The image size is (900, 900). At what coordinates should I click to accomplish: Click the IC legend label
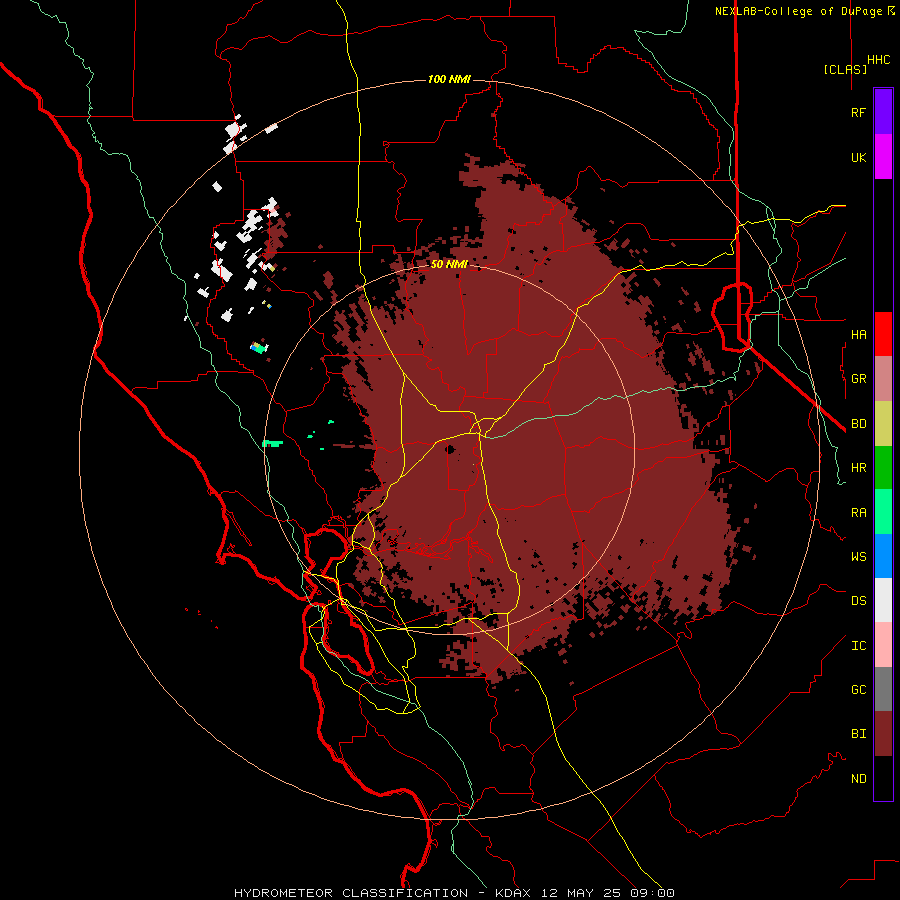(x=858, y=646)
